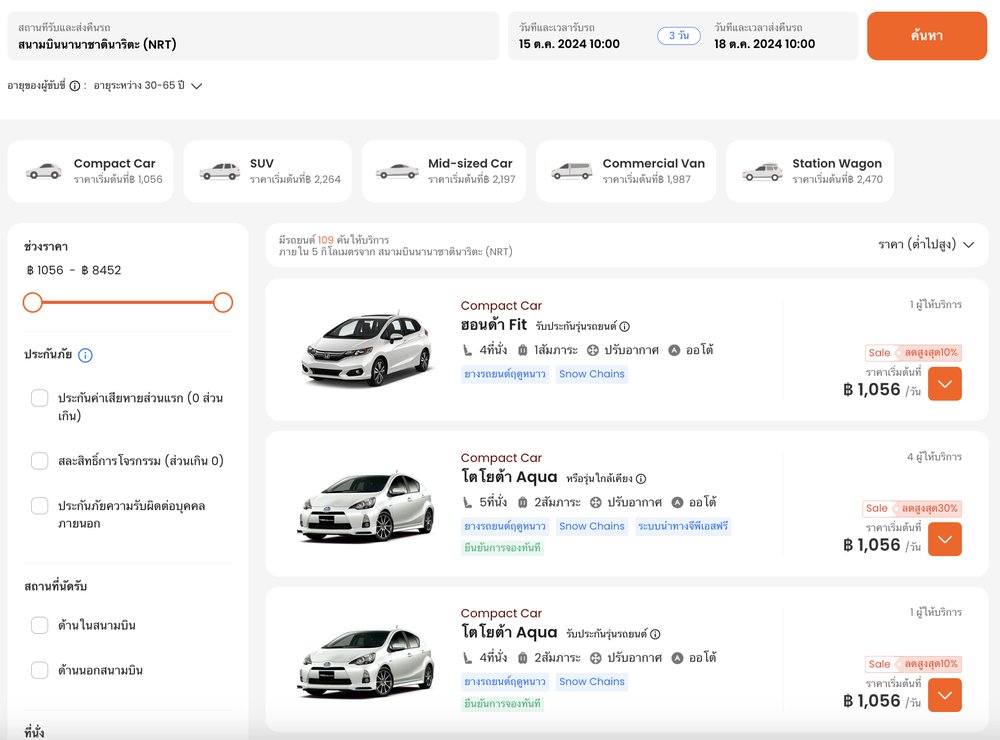Image resolution: width=1000 pixels, height=740 pixels.
Task: Click the 4 ผู้ให้บริการ providers text
Action: click(x=934, y=457)
